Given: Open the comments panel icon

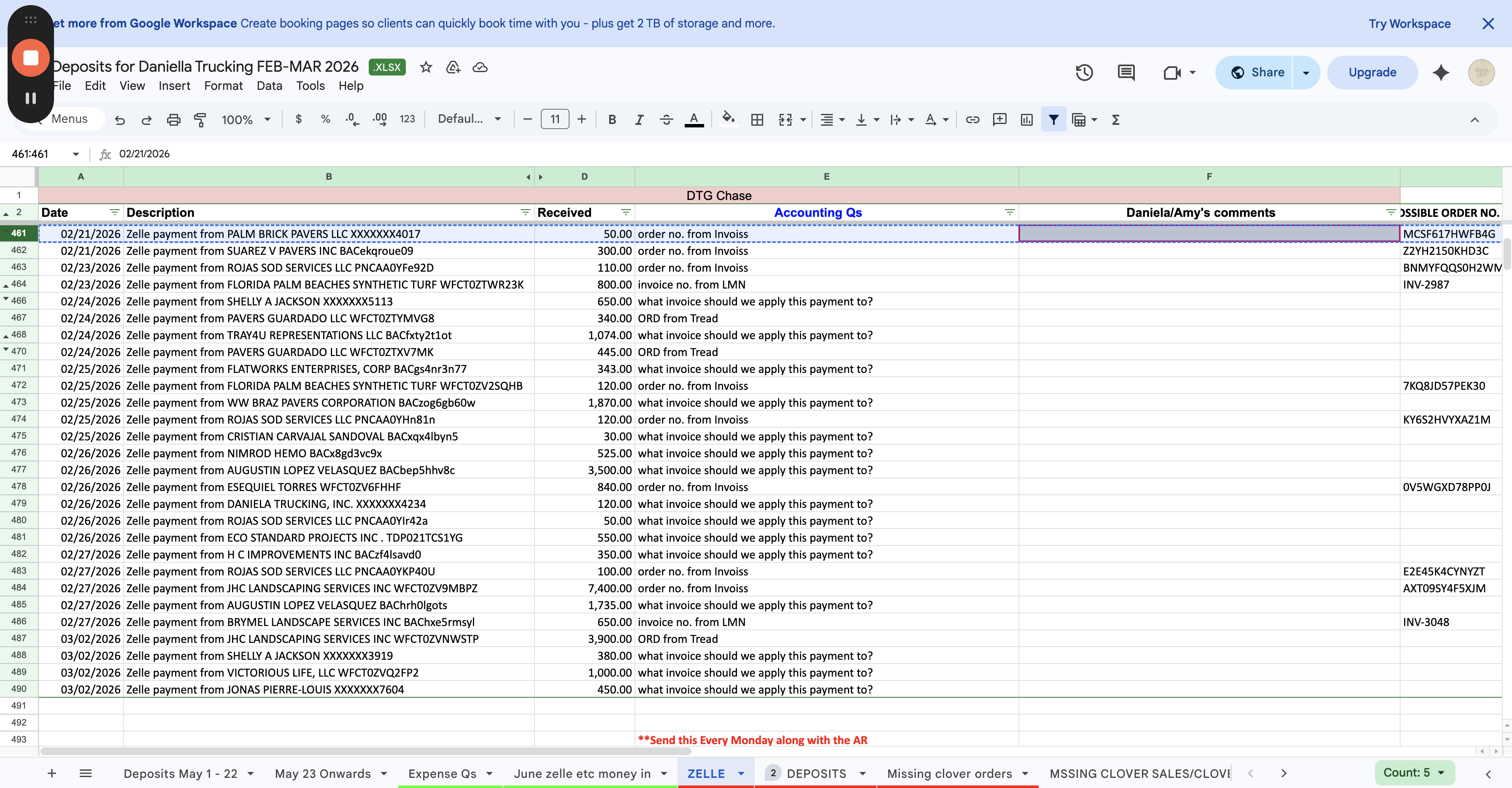Looking at the screenshot, I should coord(1126,73).
